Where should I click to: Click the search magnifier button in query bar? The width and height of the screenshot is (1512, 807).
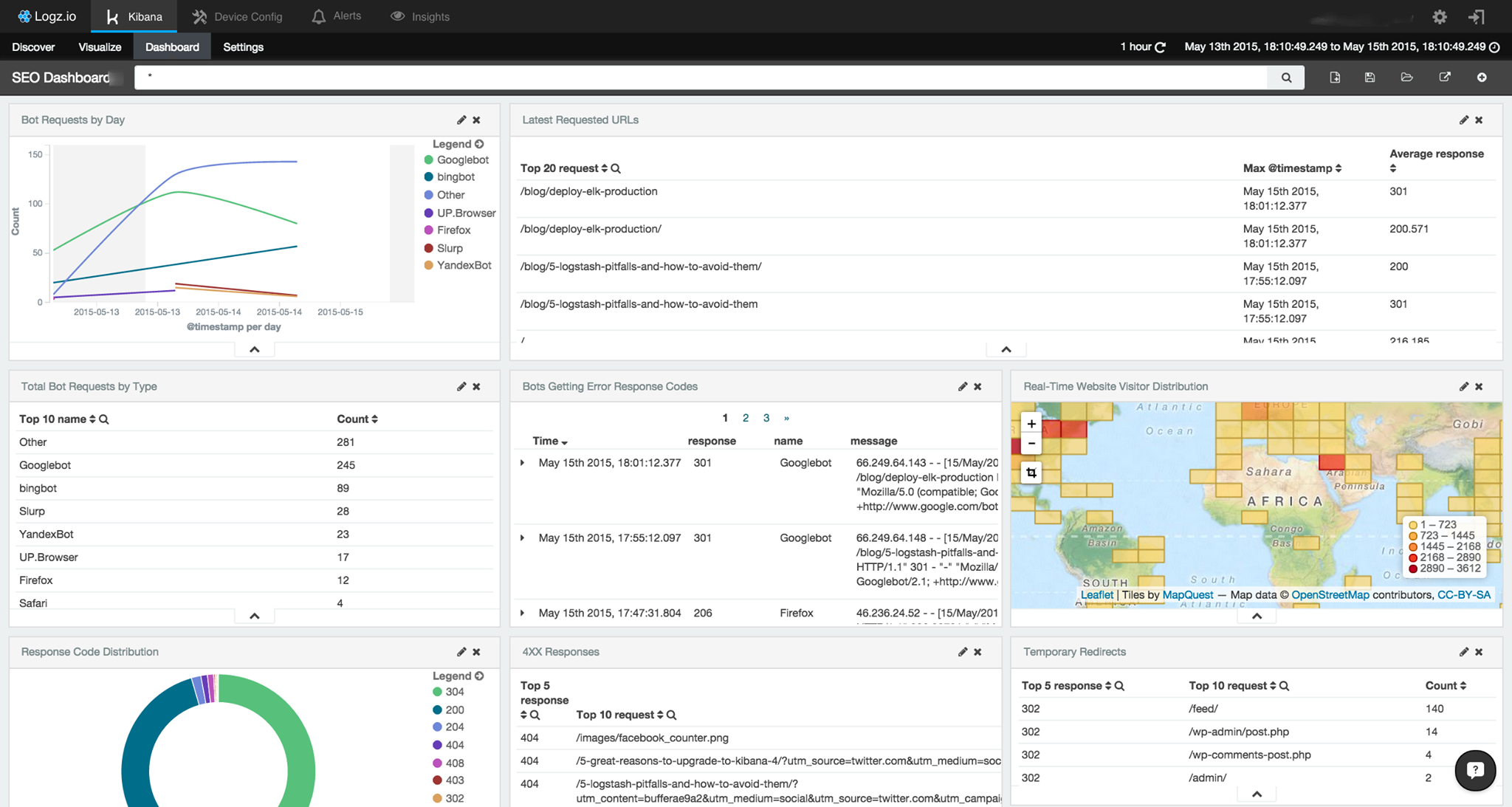pos(1286,78)
